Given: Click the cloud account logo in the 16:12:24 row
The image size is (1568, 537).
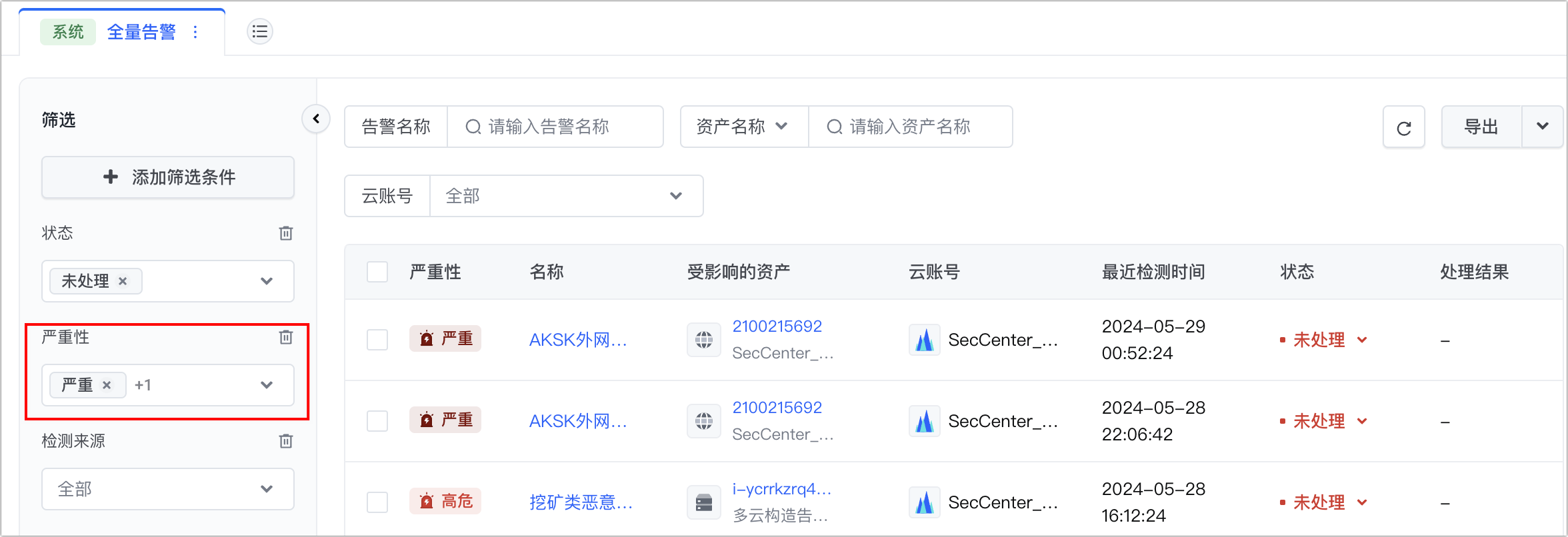Looking at the screenshot, I should (925, 502).
